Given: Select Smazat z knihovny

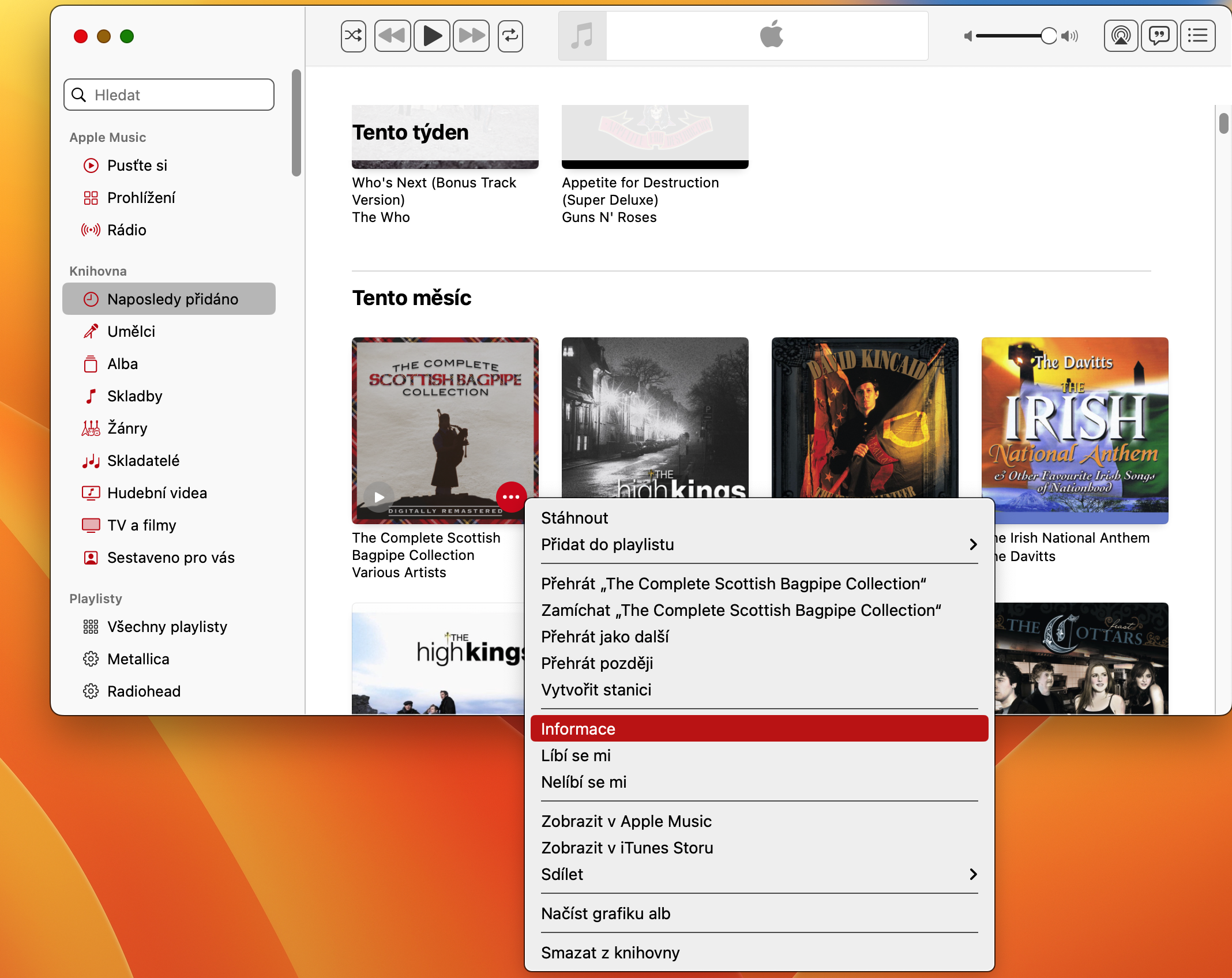Looking at the screenshot, I should click(x=610, y=952).
